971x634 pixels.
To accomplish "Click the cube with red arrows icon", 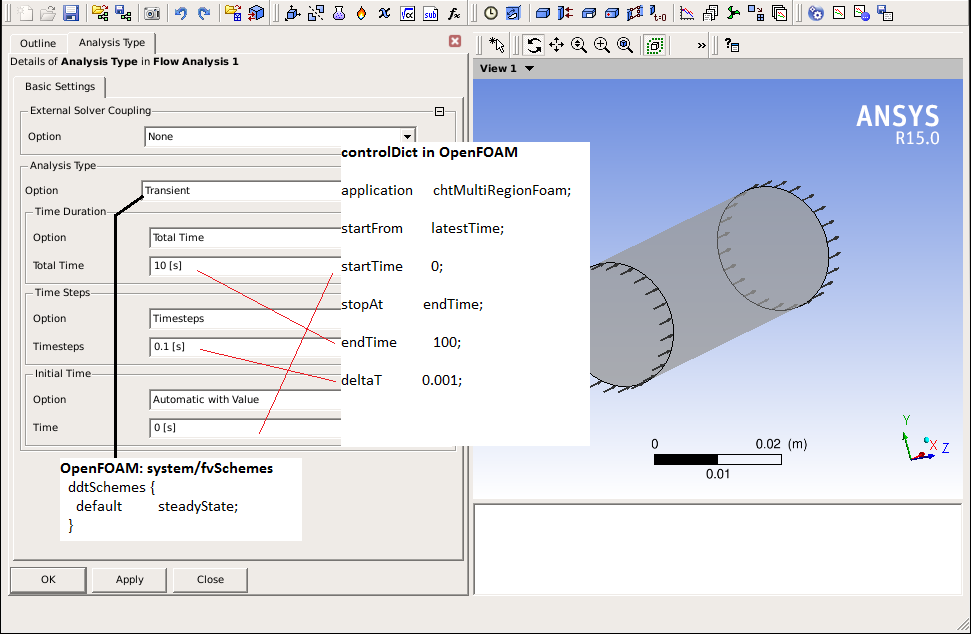I will (x=256, y=12).
